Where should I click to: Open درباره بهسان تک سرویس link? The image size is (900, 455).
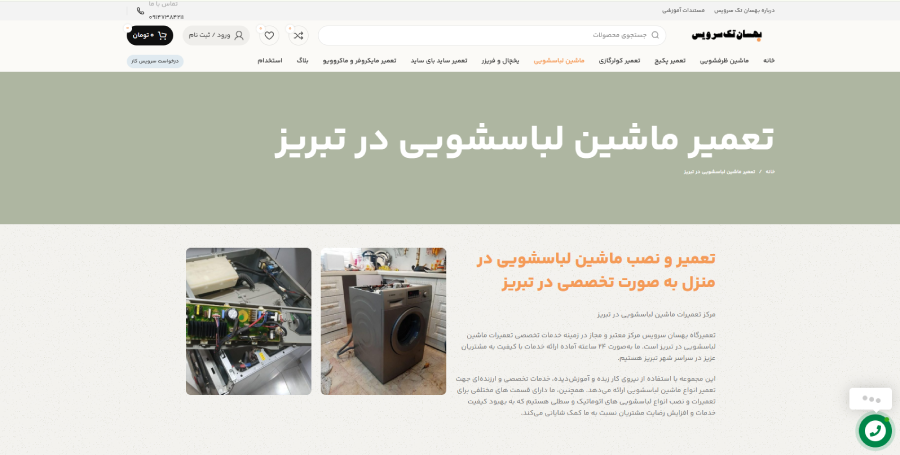[x=744, y=10]
